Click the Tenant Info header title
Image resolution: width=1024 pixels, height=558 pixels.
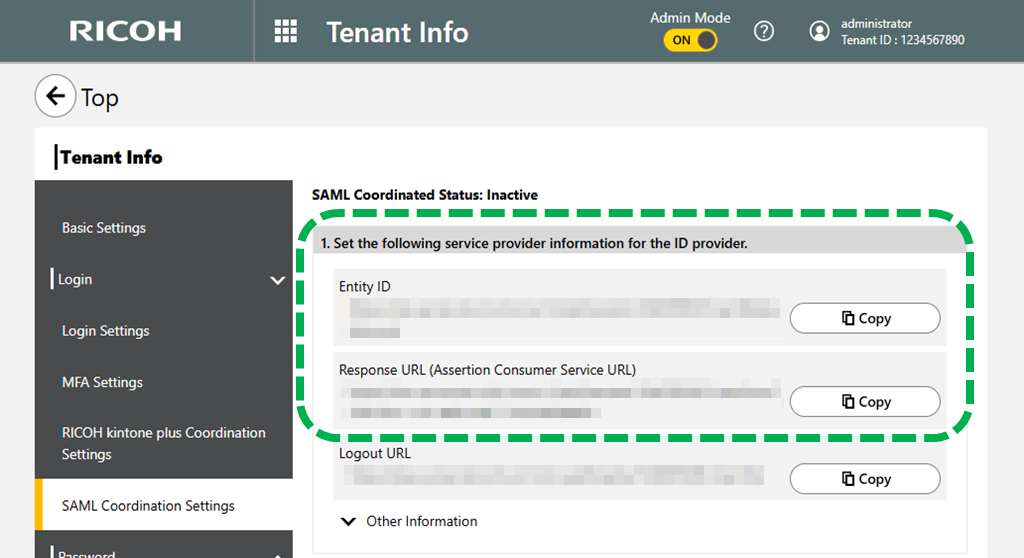[397, 32]
